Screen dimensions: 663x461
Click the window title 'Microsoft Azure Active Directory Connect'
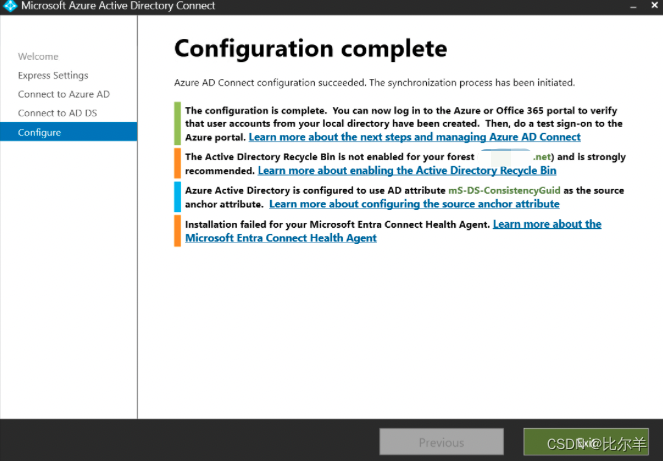point(118,6)
